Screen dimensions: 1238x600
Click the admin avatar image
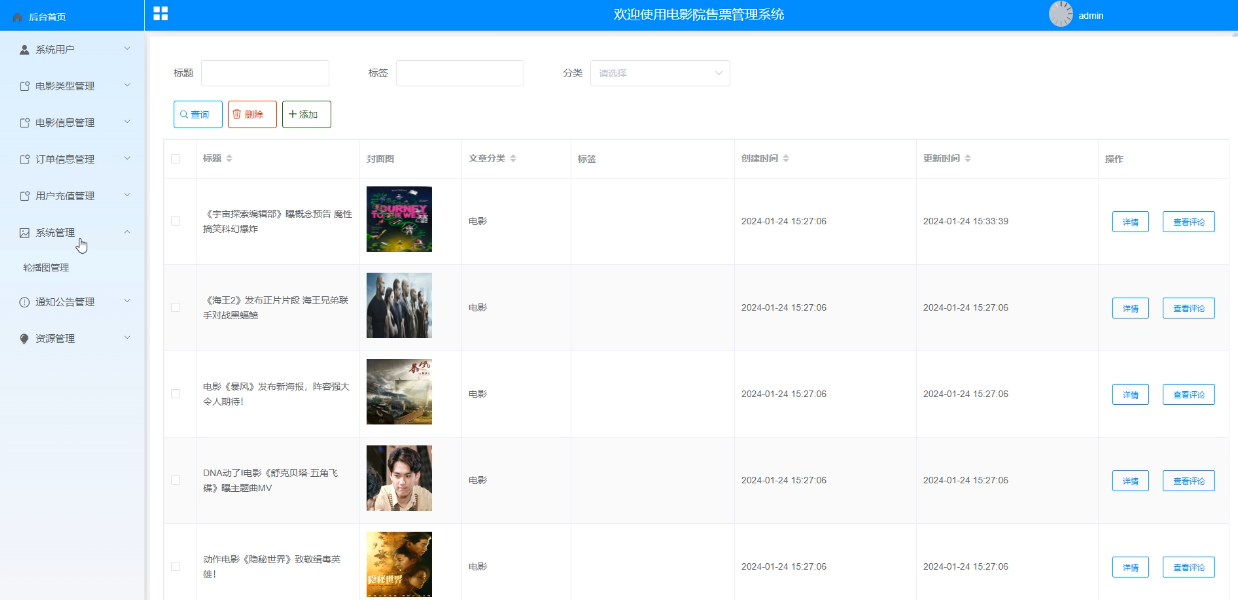point(1061,14)
